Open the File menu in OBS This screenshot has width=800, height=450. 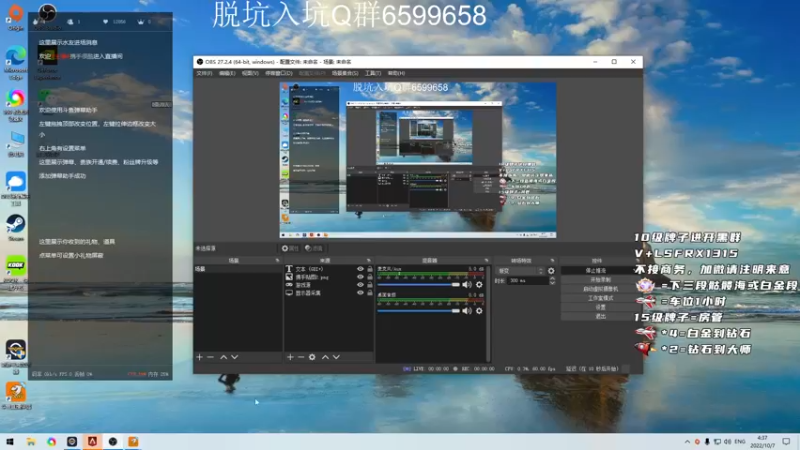coord(204,73)
